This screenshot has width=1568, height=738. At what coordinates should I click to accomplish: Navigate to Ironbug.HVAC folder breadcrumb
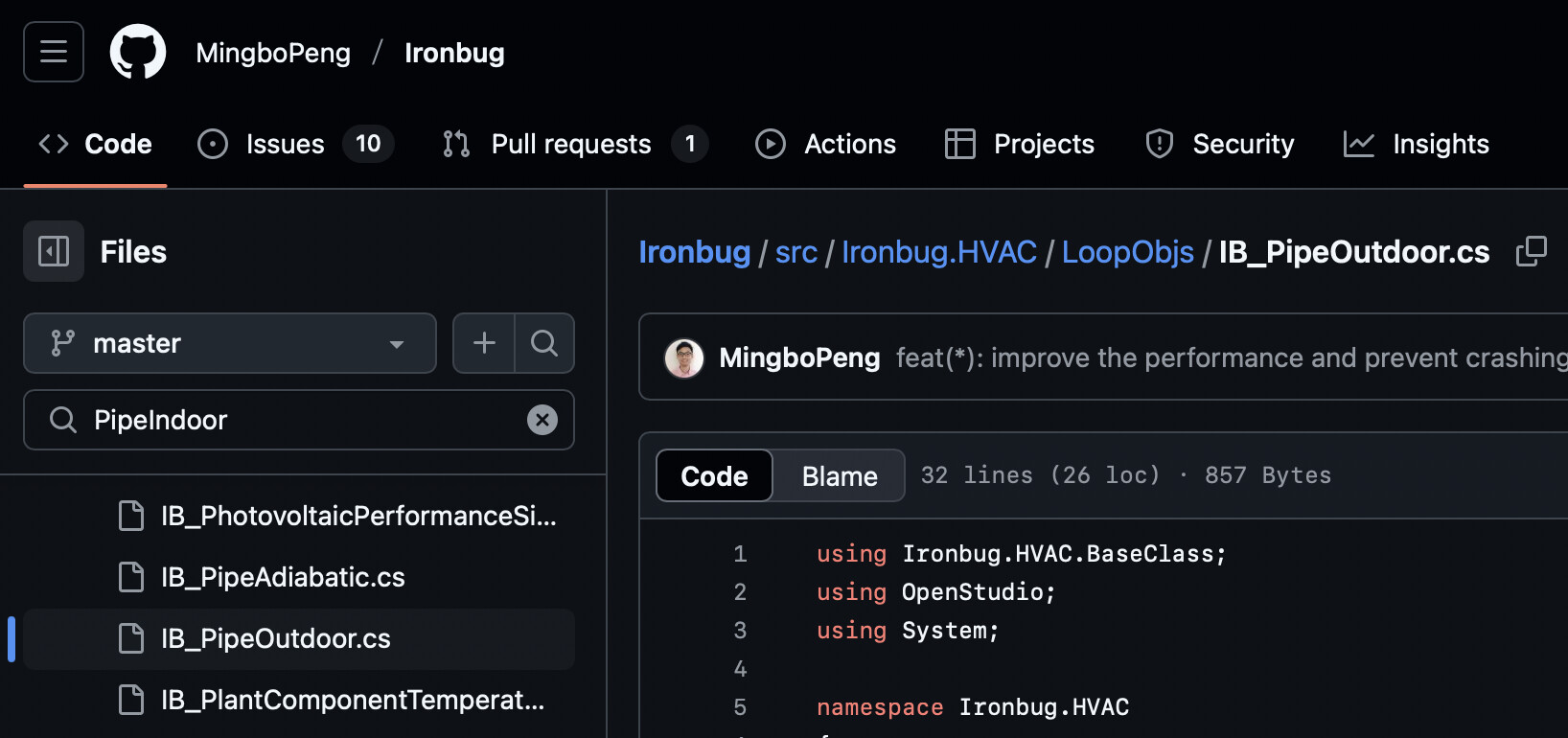tap(939, 252)
